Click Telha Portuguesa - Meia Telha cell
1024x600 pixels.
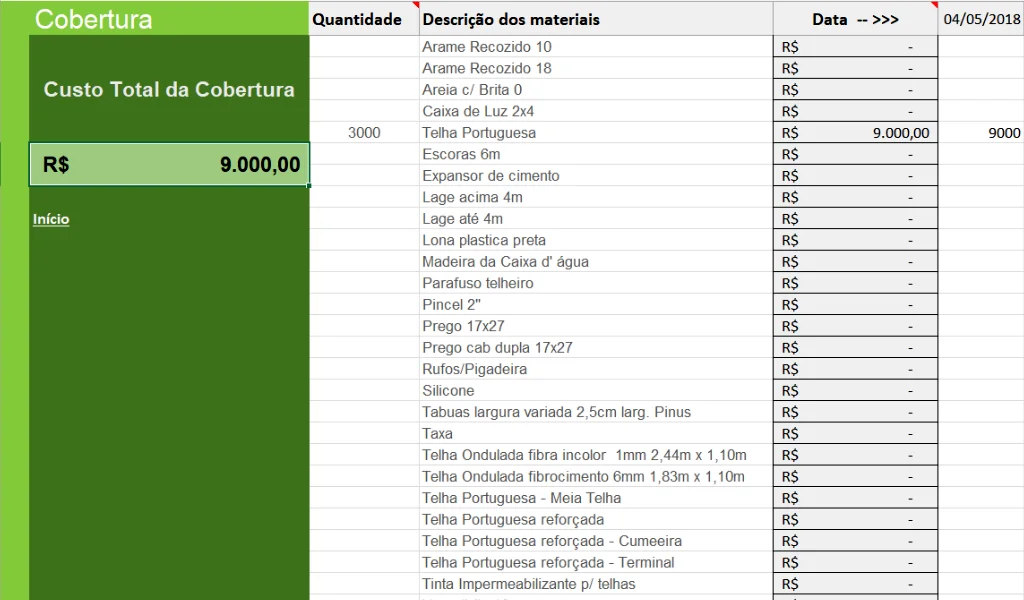point(596,498)
